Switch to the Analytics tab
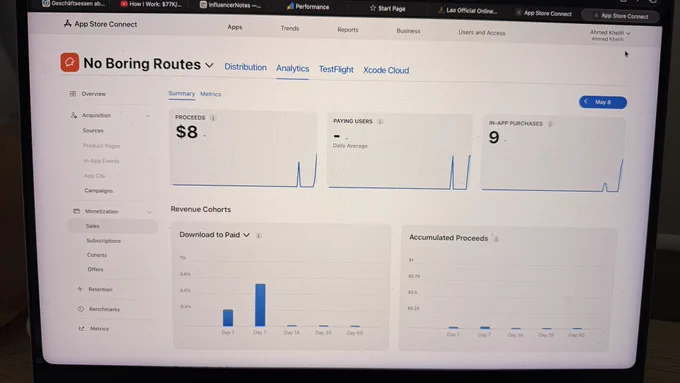Image resolution: width=680 pixels, height=383 pixels. (293, 69)
